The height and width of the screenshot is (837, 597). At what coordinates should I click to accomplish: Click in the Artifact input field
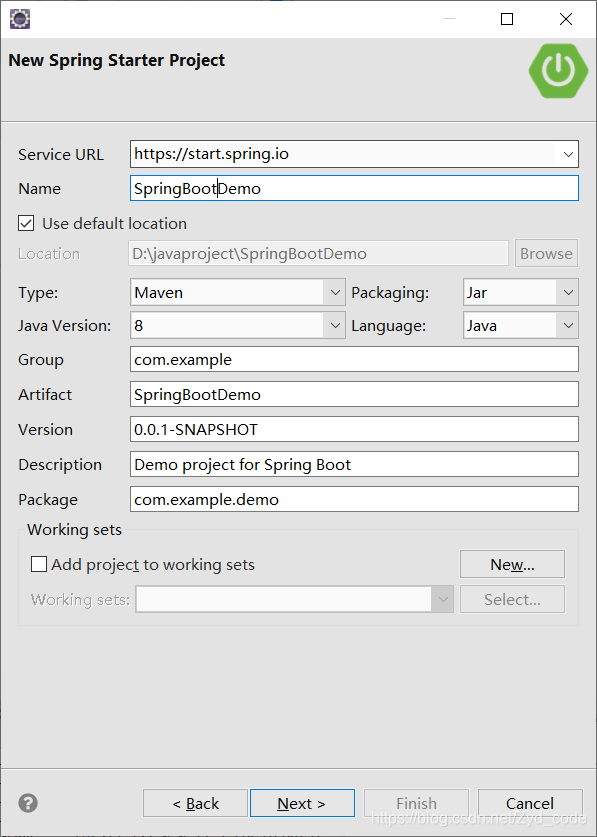(x=354, y=394)
